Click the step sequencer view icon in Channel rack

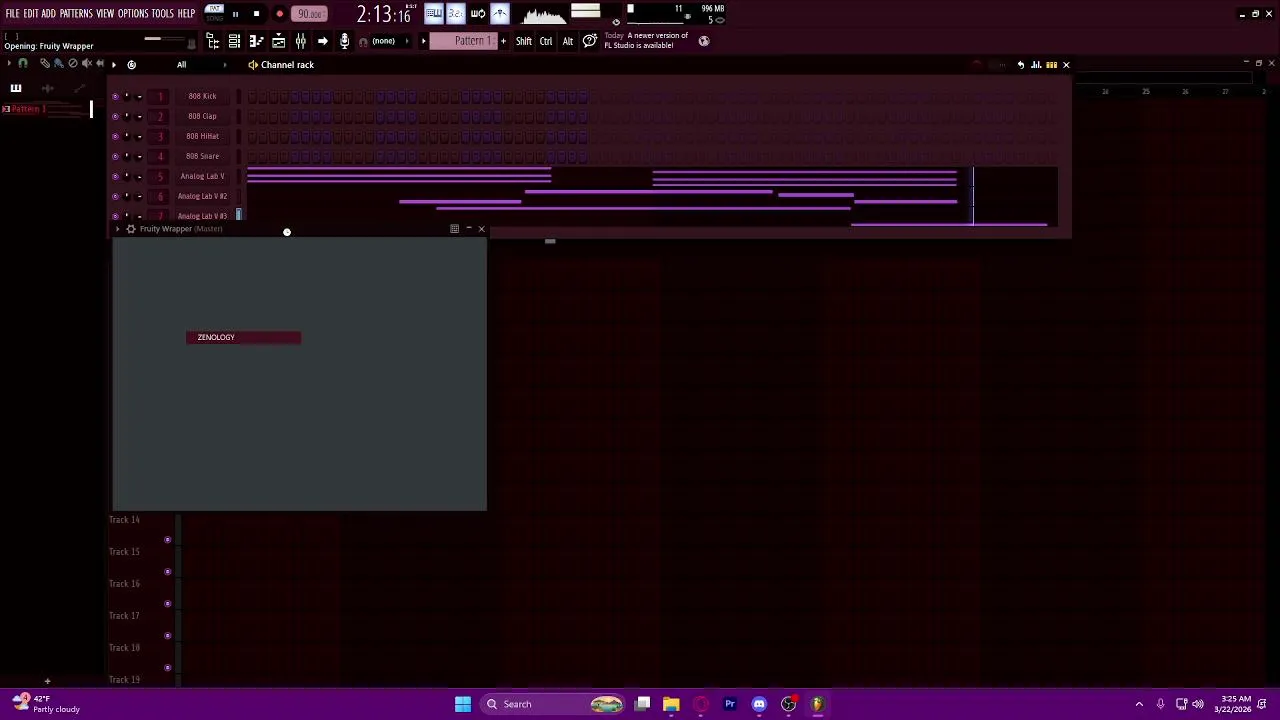(x=1052, y=65)
